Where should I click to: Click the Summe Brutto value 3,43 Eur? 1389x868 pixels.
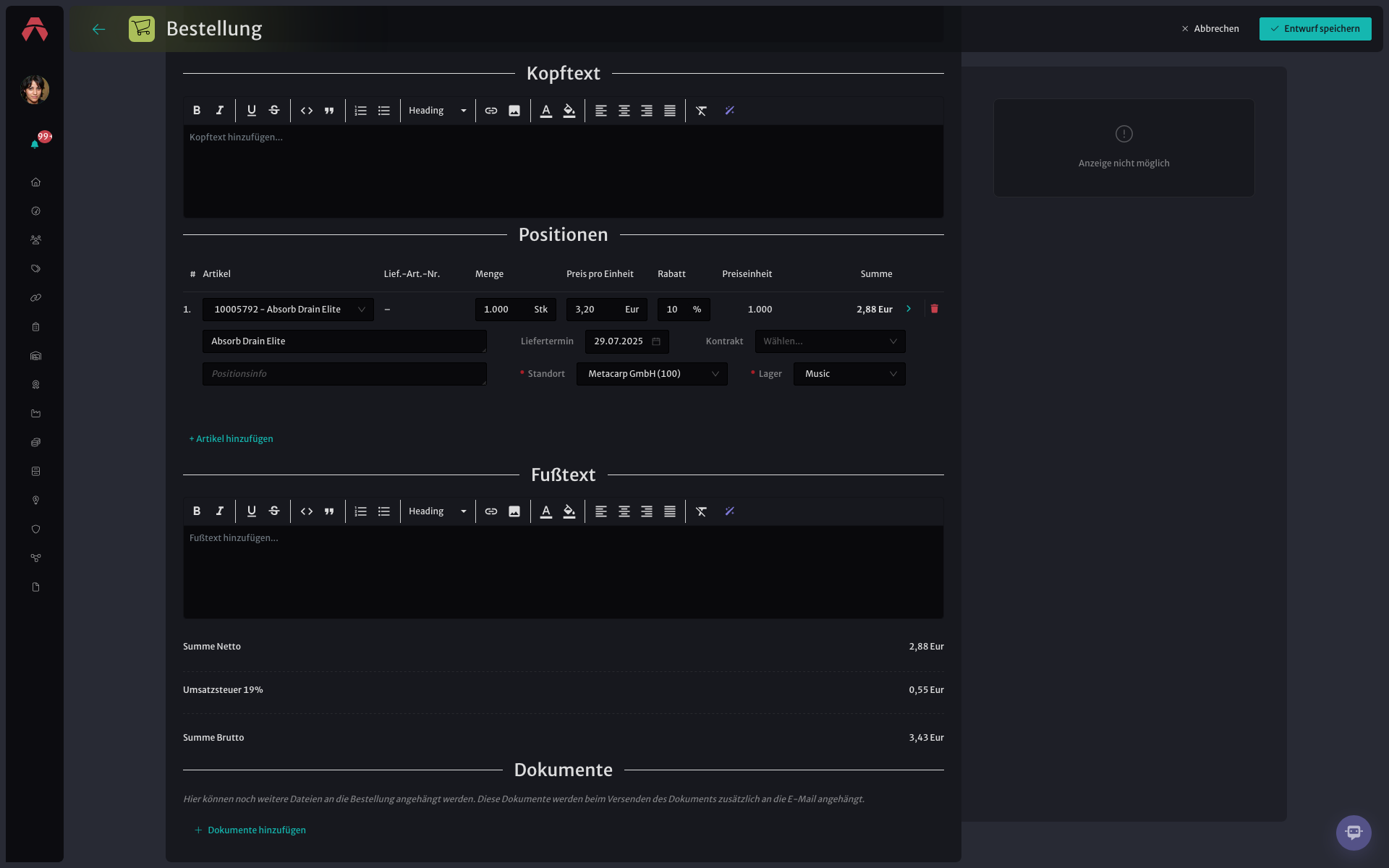pyautogui.click(x=926, y=738)
